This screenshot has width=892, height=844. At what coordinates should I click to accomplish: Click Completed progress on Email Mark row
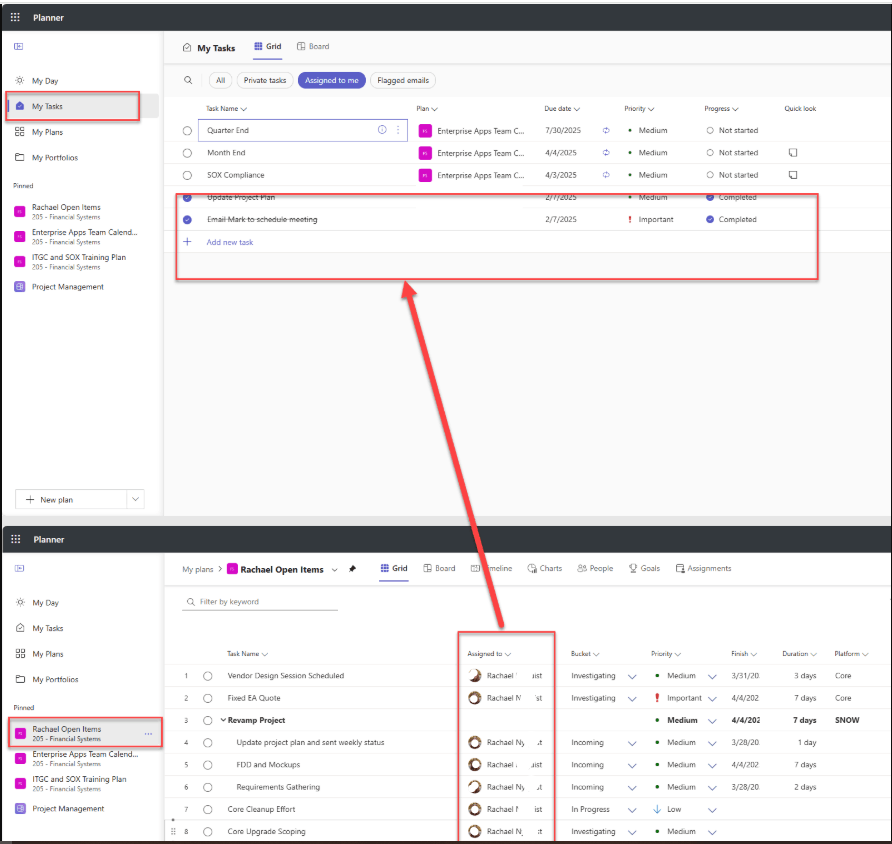click(732, 220)
